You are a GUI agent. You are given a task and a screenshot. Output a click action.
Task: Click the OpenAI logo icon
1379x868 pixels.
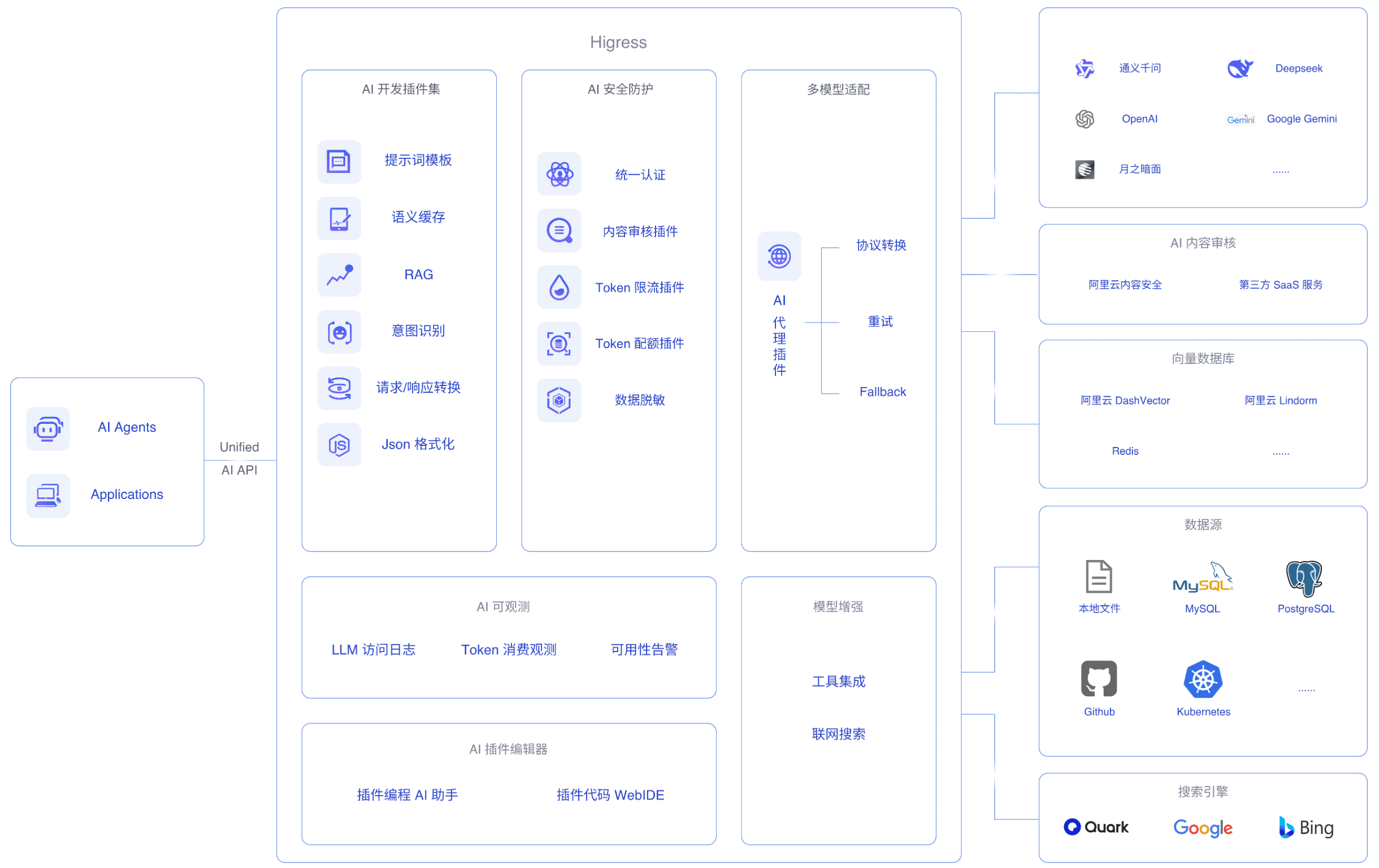click(x=1085, y=119)
